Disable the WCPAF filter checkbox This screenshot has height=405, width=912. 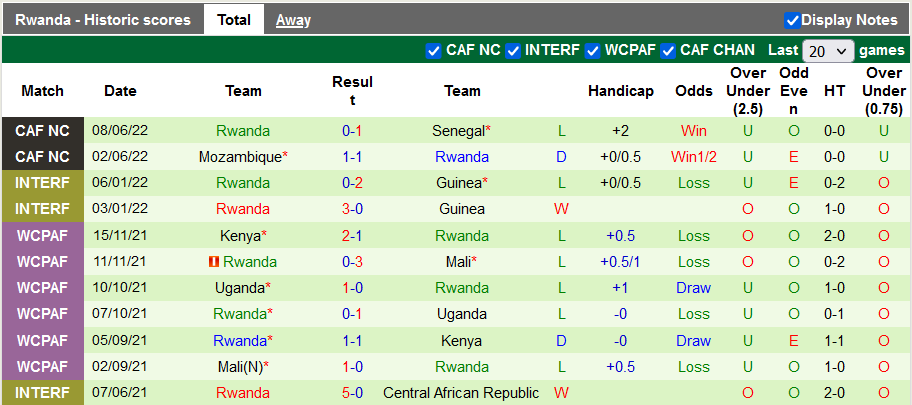pyautogui.click(x=593, y=50)
